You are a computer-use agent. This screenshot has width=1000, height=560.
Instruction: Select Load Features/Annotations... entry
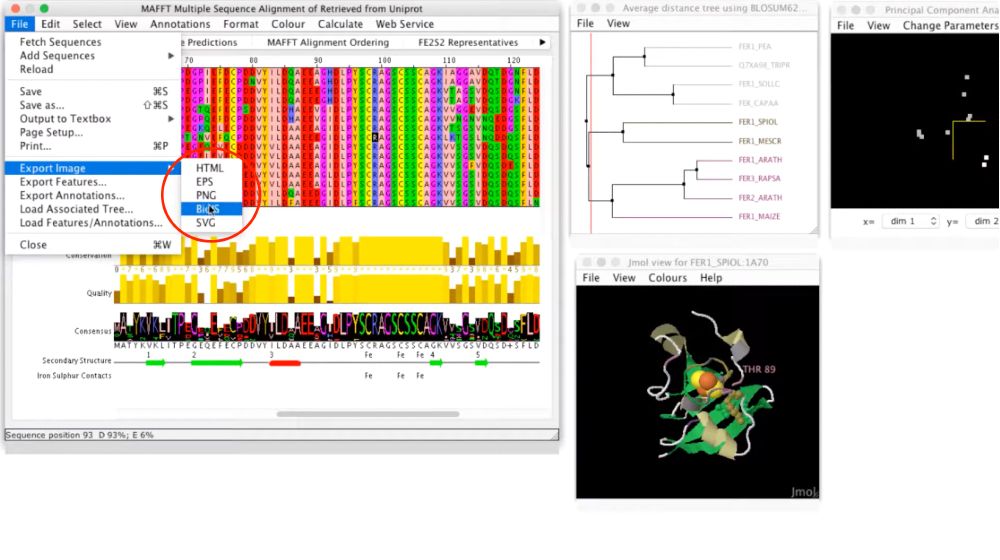pos(92,223)
